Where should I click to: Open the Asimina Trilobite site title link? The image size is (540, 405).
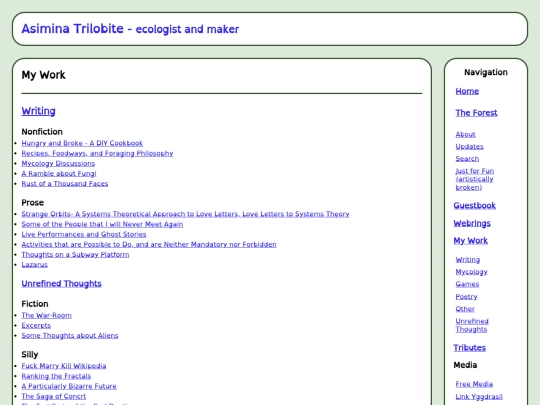click(130, 29)
